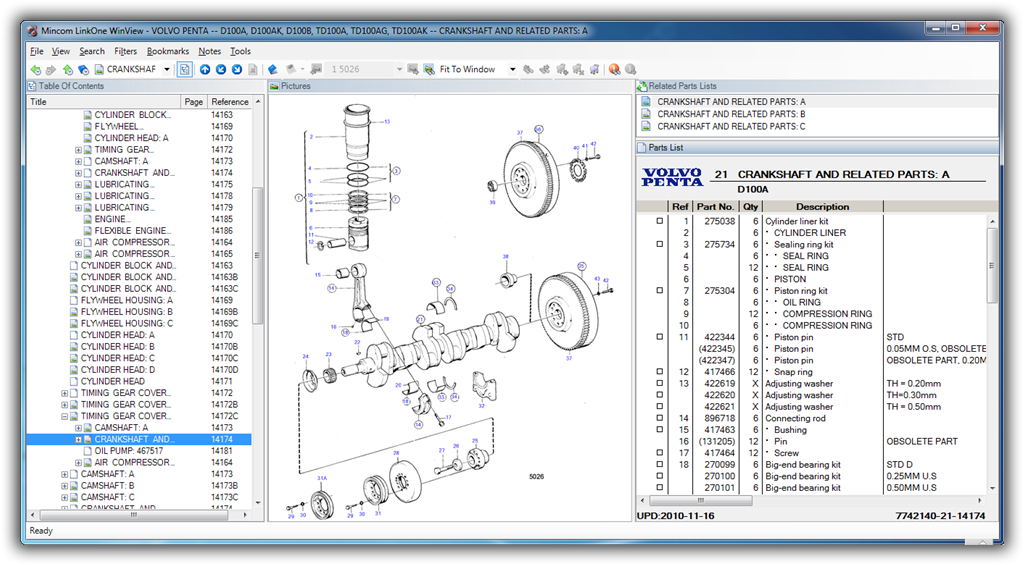
Task: Open the View menu
Action: point(61,51)
